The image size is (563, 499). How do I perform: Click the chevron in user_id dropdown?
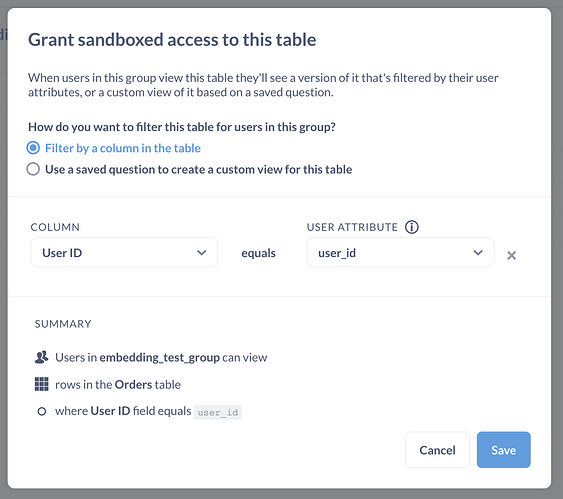478,253
